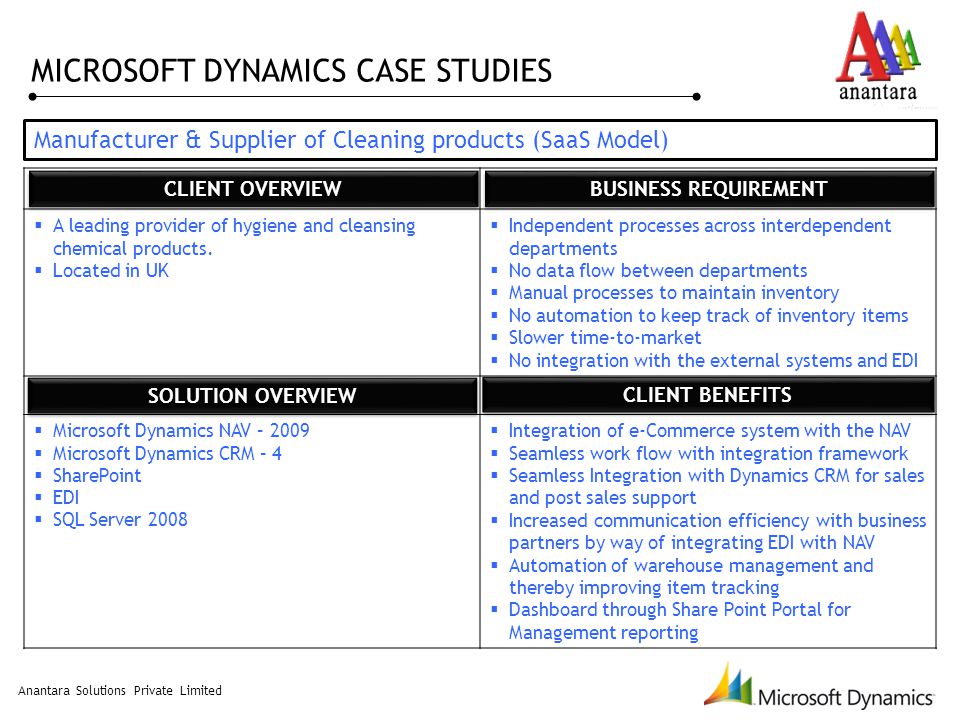Select the 'SOLUTION OVERVIEW' header

coord(252,396)
